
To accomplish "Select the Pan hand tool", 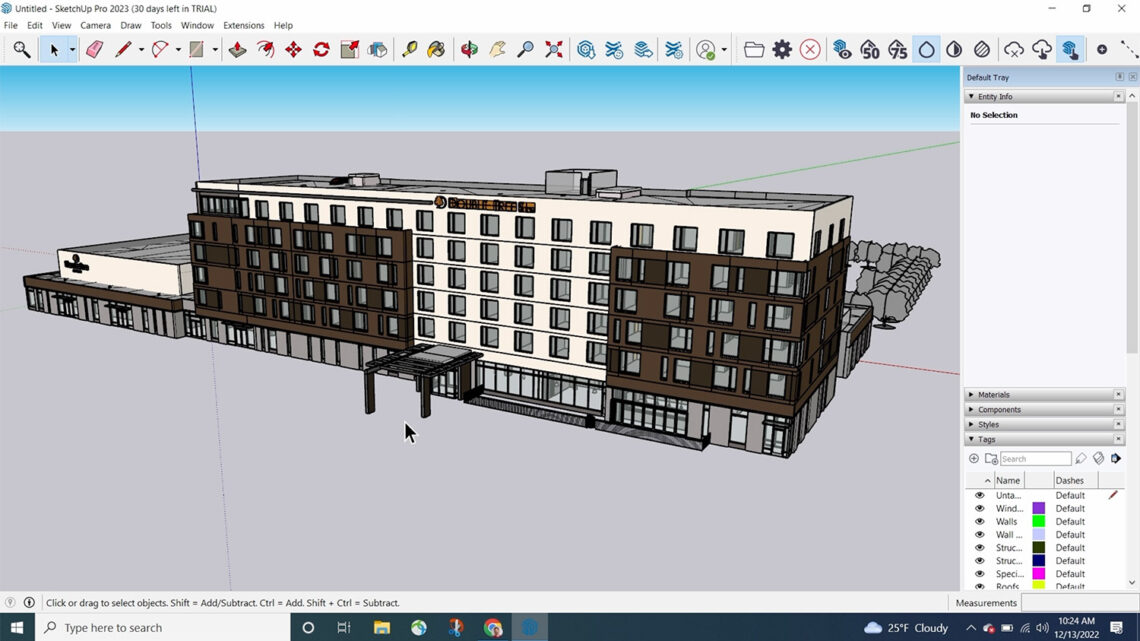I will click(x=495, y=49).
